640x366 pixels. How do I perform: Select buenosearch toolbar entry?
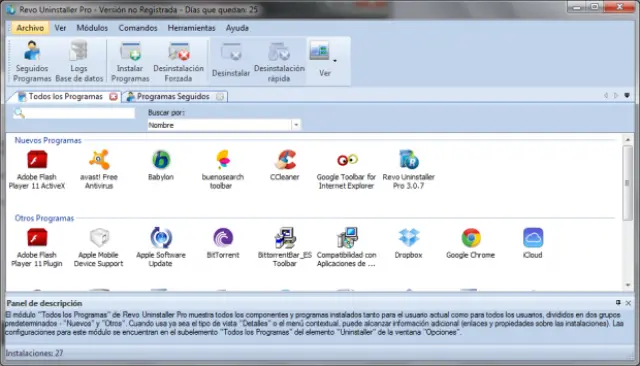pos(222,170)
